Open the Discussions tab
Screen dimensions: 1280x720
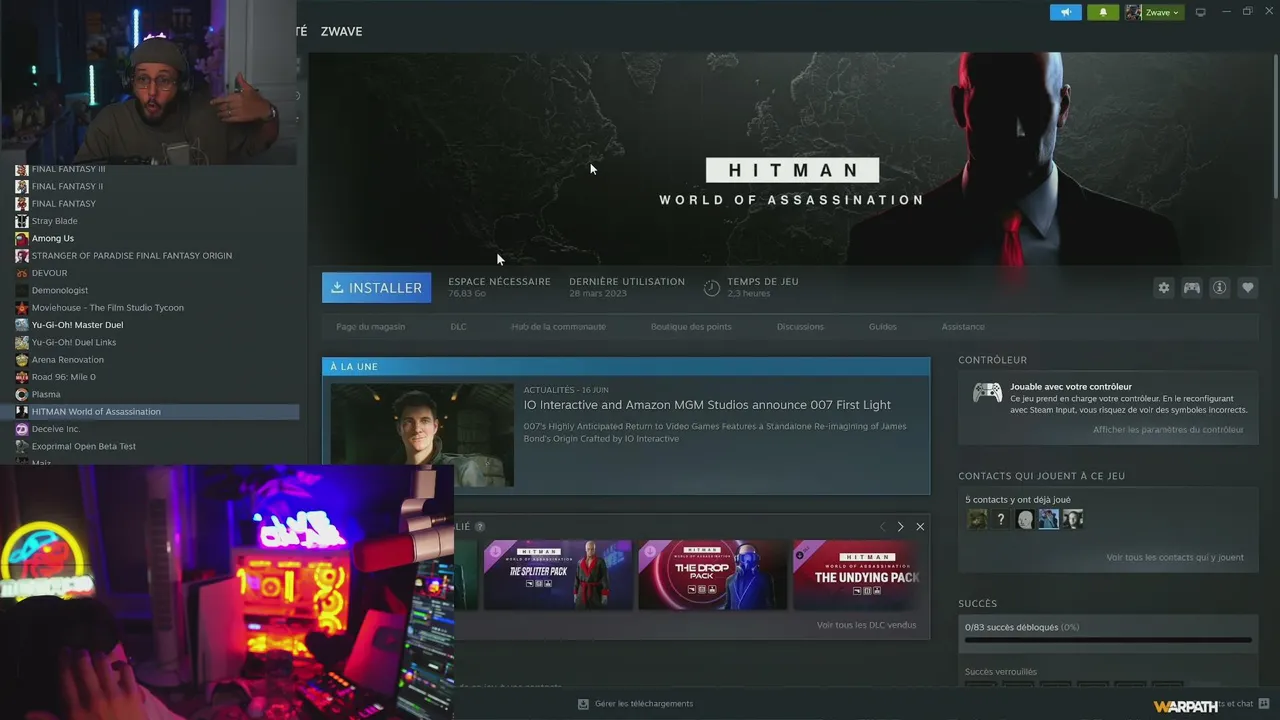click(800, 327)
